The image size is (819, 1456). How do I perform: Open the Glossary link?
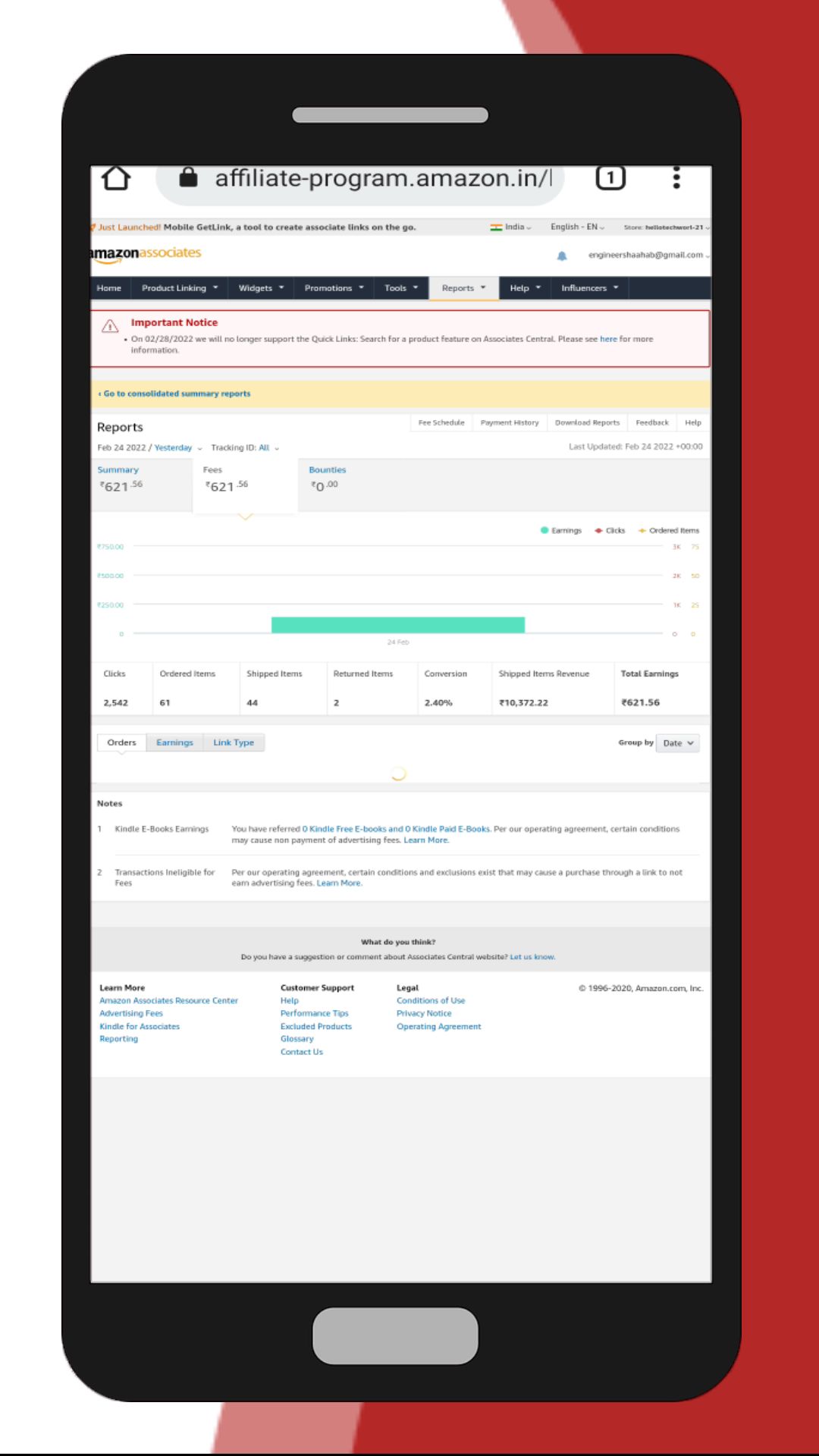[x=297, y=1039]
